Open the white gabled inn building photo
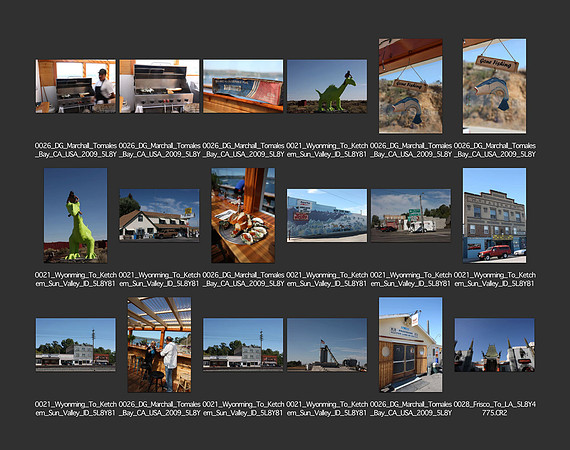The height and width of the screenshot is (450, 570). [159, 215]
